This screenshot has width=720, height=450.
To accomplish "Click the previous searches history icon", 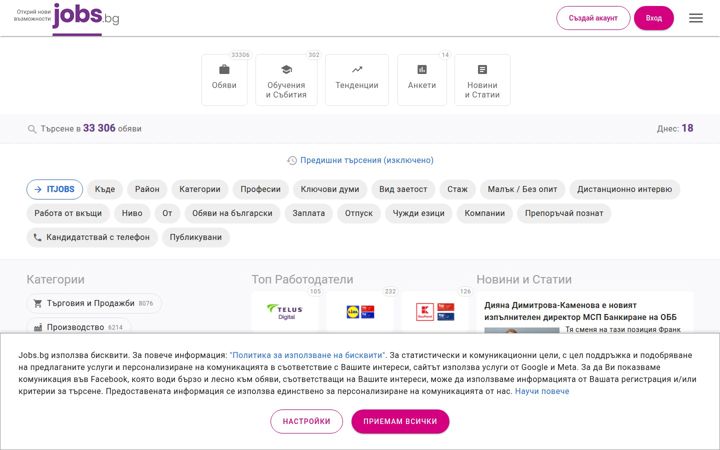I will (x=292, y=160).
